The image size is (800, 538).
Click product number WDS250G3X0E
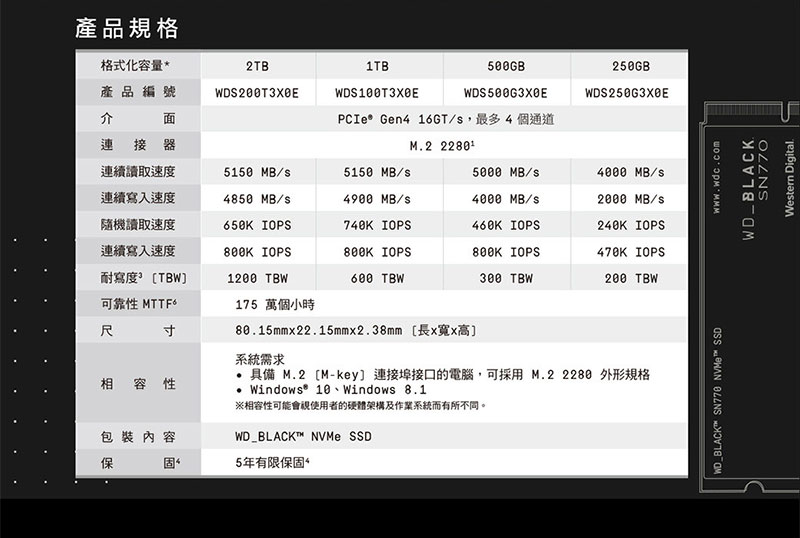pyautogui.click(x=627, y=93)
